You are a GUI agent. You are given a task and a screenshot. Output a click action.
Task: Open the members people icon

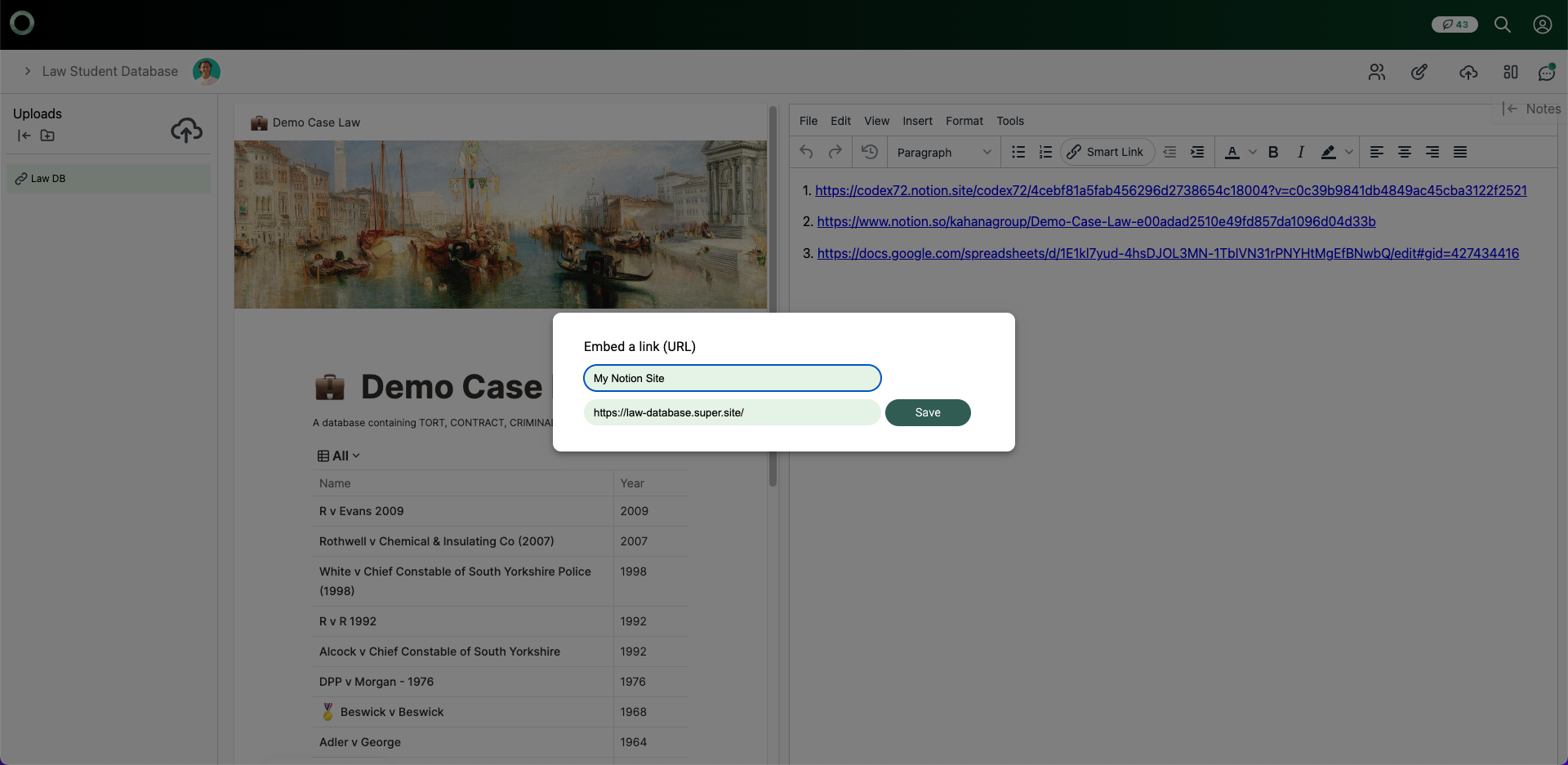click(1377, 72)
